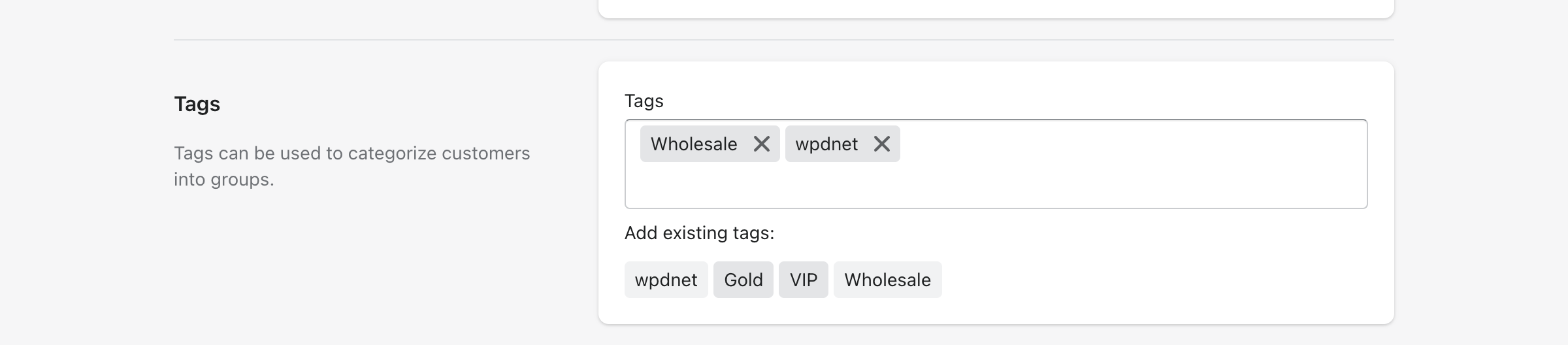Select the Wholesale chip inside the Tags field

693,144
